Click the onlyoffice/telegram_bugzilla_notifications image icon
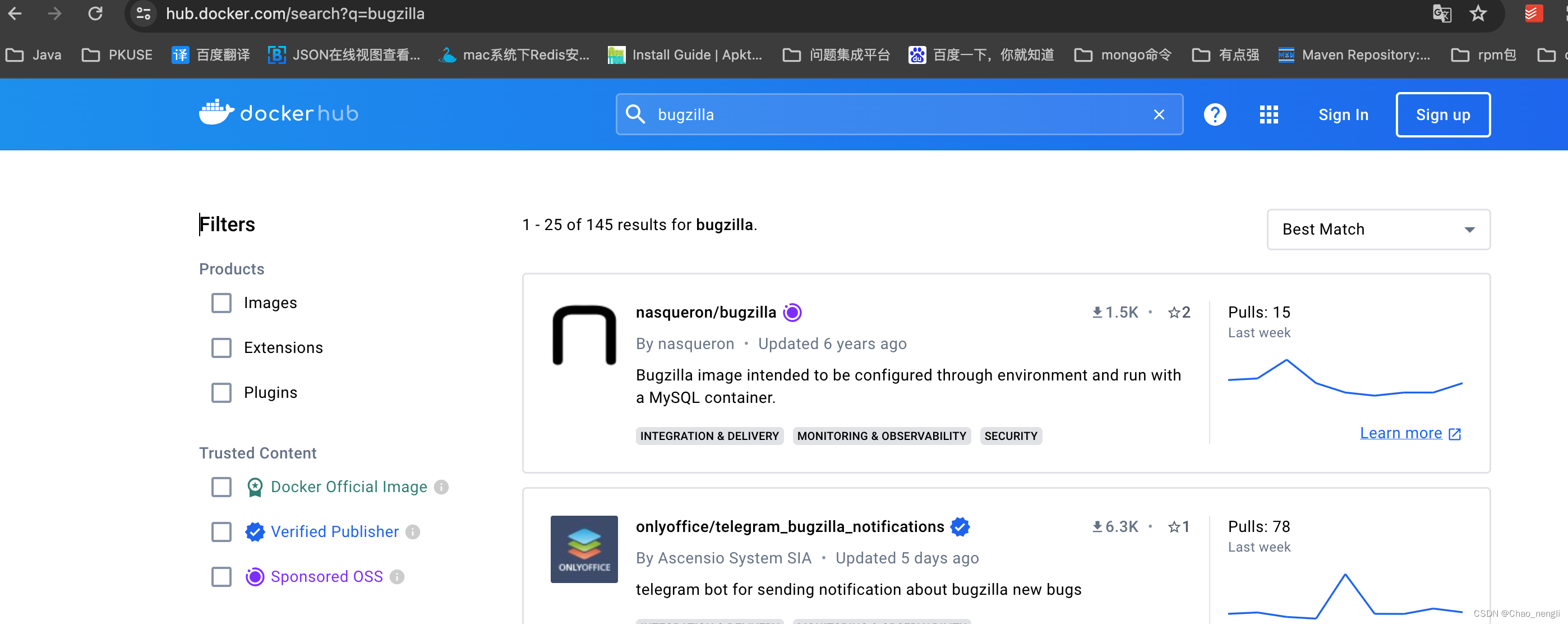Viewport: 1568px width, 624px height. click(584, 549)
